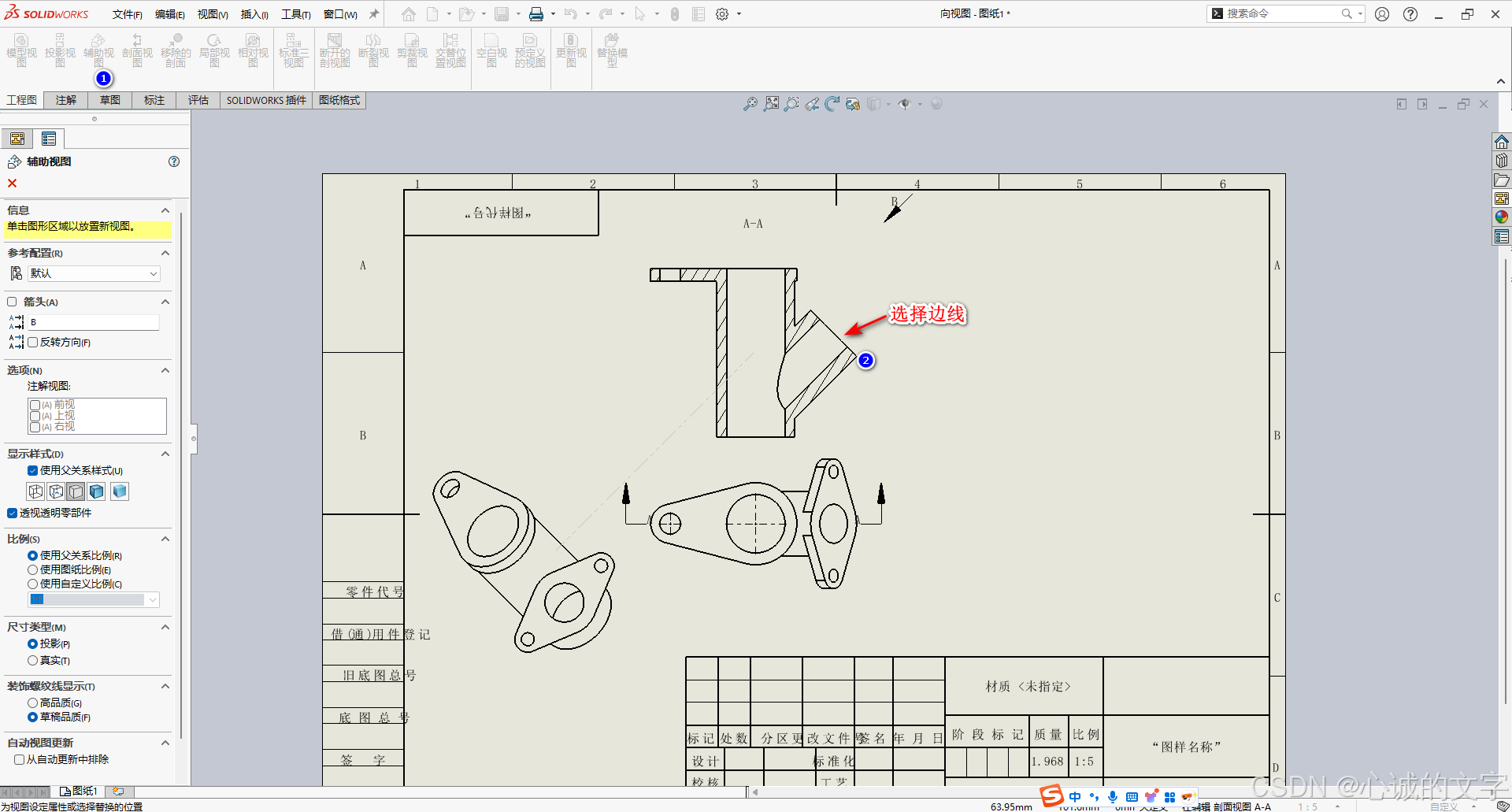
Task: Click the 3D Drawing View icon
Action: click(x=853, y=104)
